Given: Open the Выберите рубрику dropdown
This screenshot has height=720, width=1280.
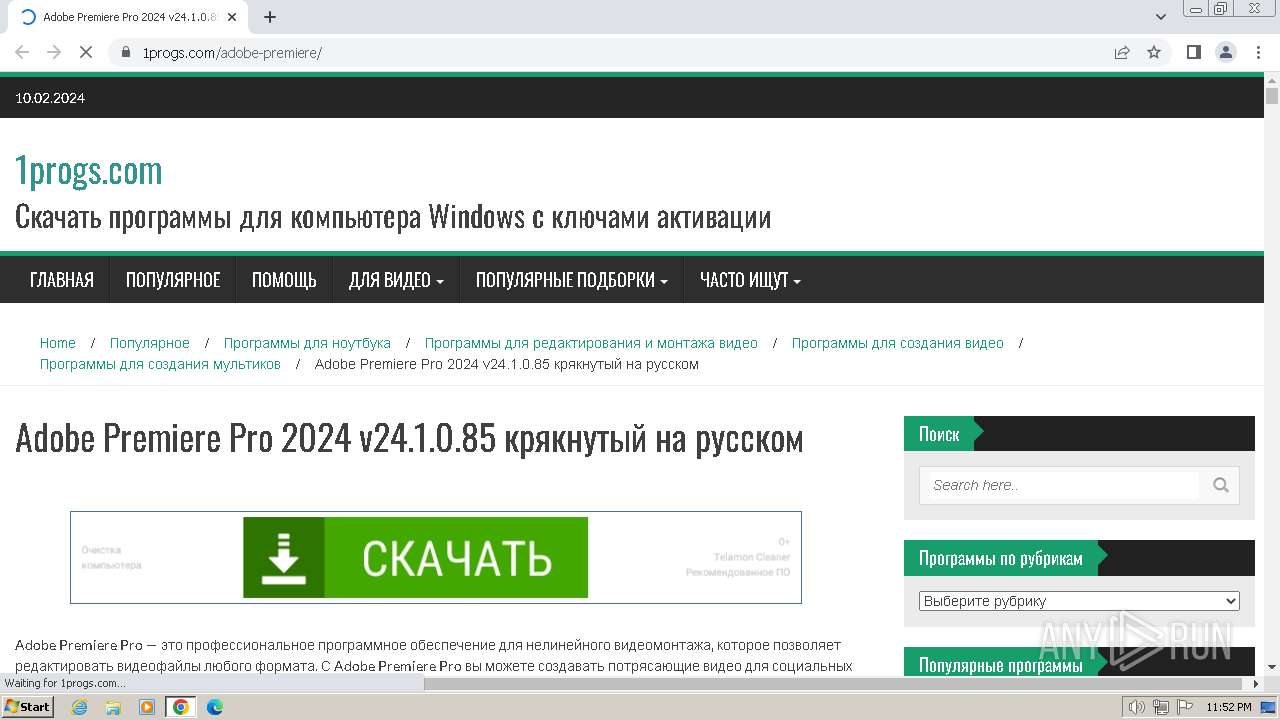Looking at the screenshot, I should point(1079,601).
